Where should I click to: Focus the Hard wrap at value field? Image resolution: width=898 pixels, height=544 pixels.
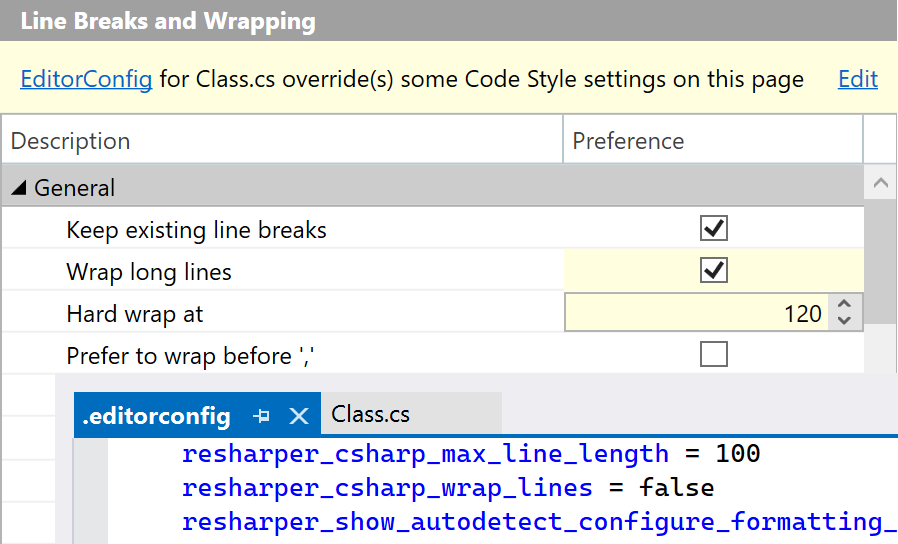point(700,314)
